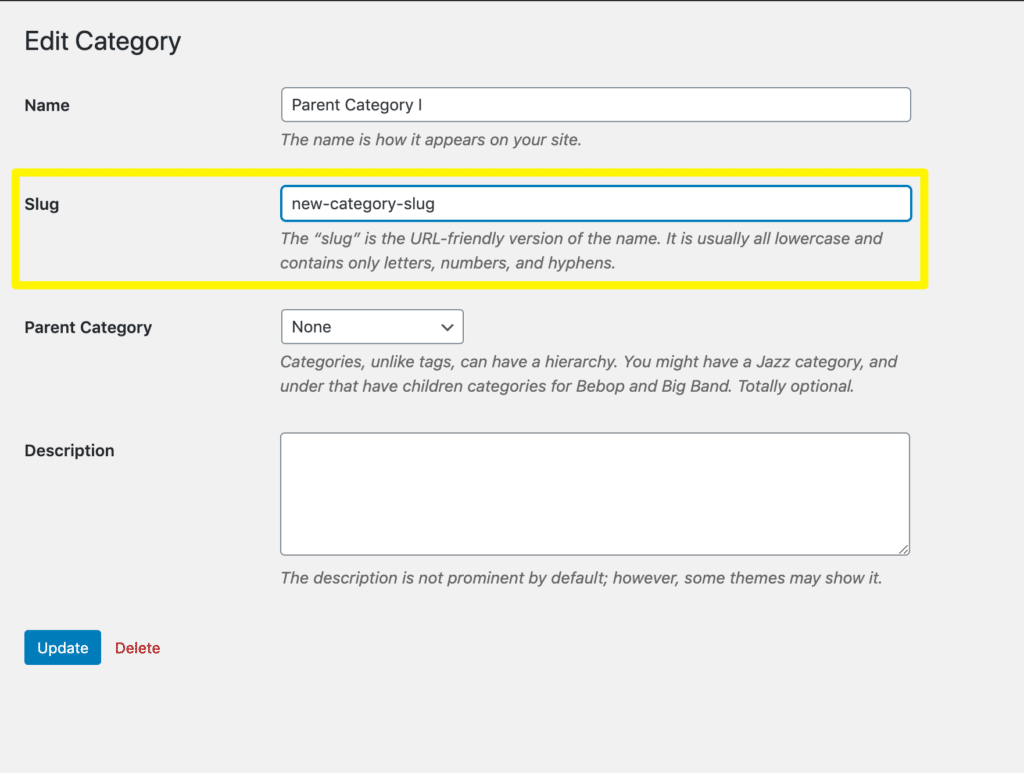Click the Slug field label
Image resolution: width=1024 pixels, height=773 pixels.
click(42, 204)
